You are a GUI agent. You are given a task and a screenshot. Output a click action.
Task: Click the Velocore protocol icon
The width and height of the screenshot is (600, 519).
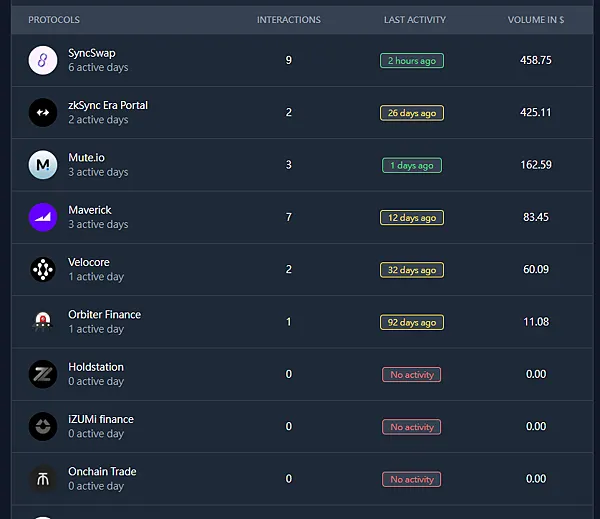(x=43, y=269)
